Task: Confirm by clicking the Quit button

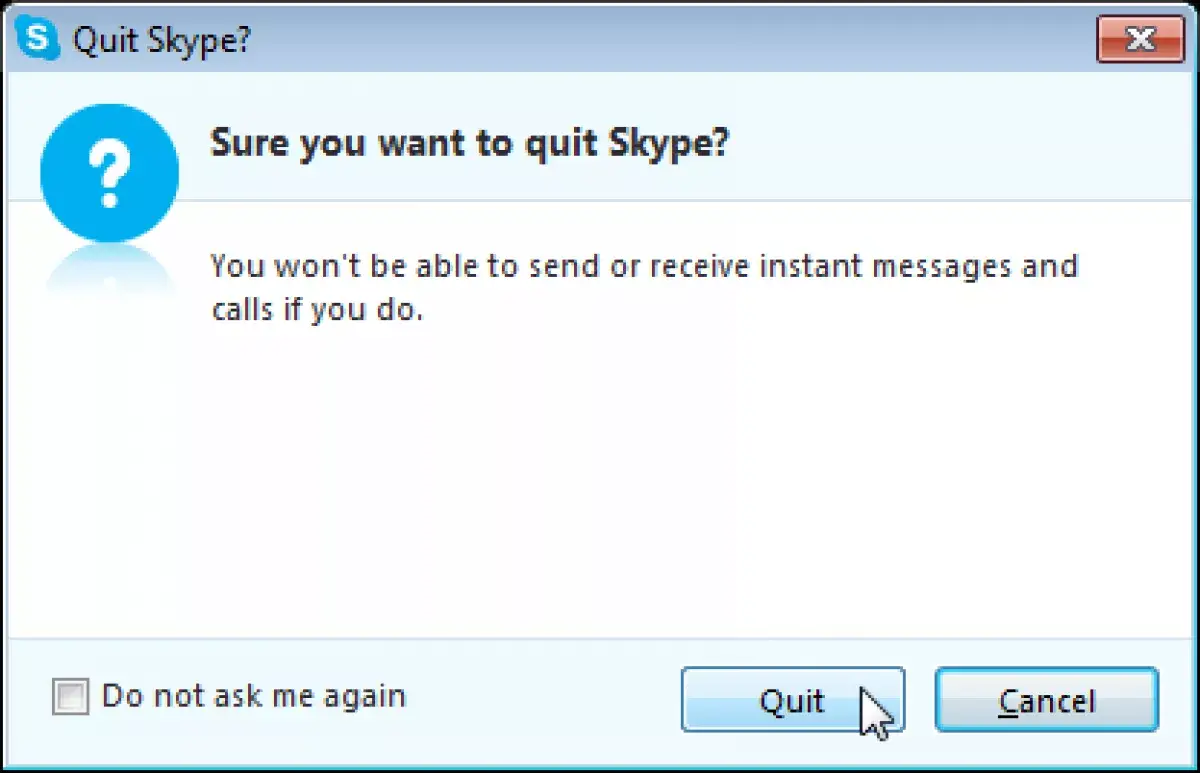Action: pos(793,700)
